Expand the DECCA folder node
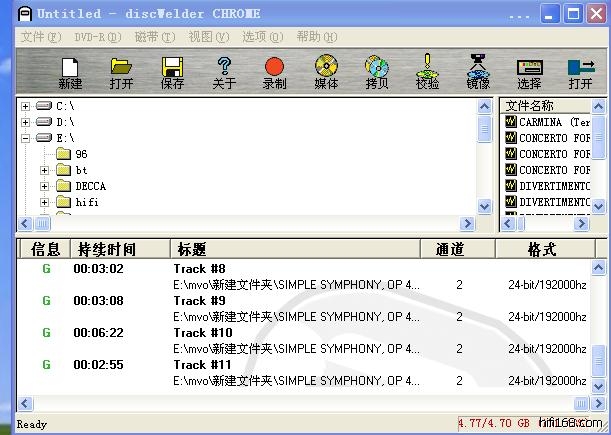611x435 pixels. tap(45, 186)
